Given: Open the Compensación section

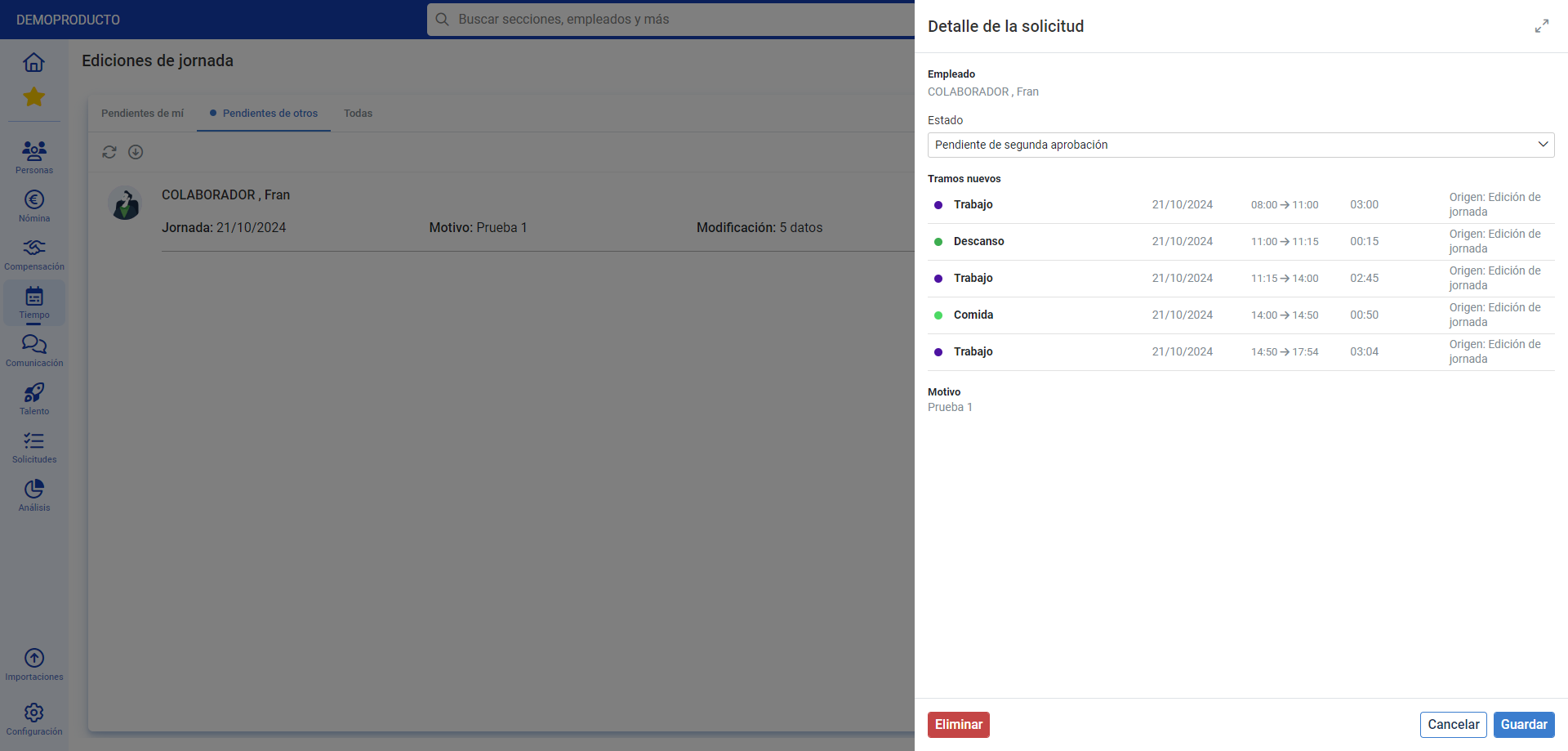Looking at the screenshot, I should 34,254.
